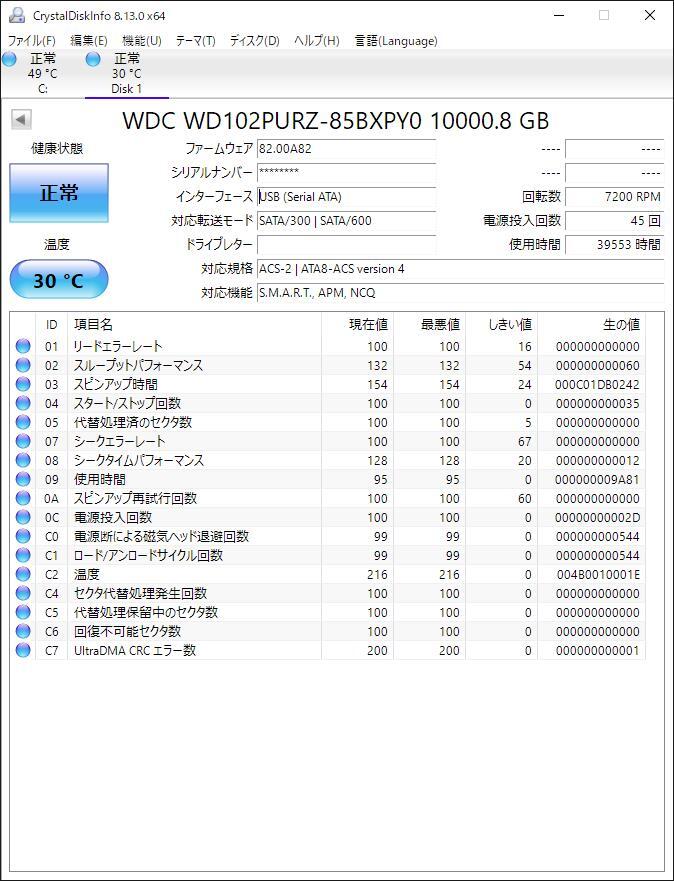
Task: Click status orb for リードエラーレート row
Action: [x=23, y=346]
